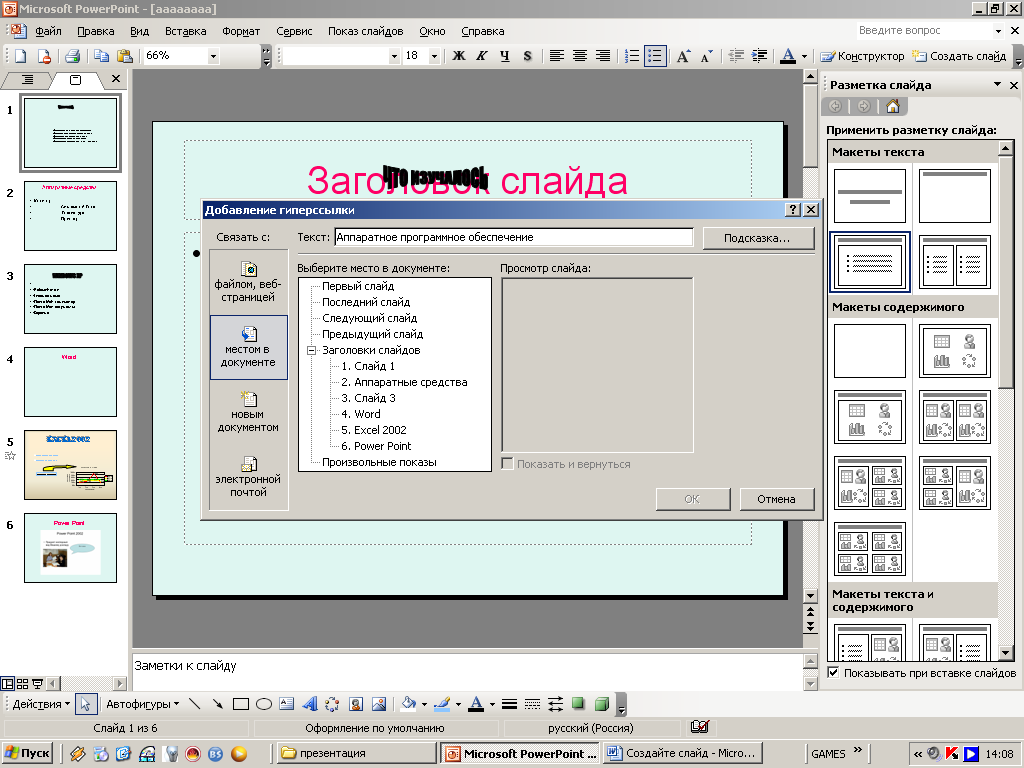Toggle bulleted list formatting
The width and height of the screenshot is (1024, 768).
[x=655, y=56]
